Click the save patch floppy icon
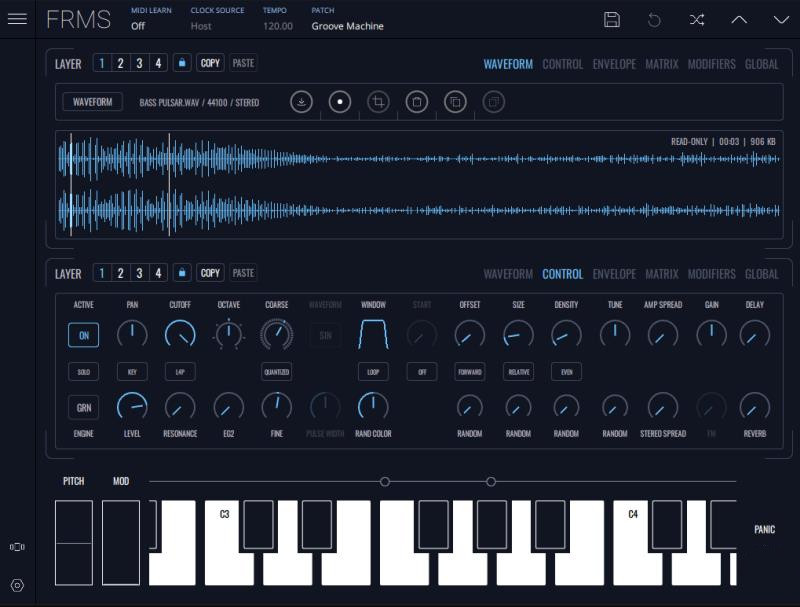The width and height of the screenshot is (800, 607). click(612, 20)
